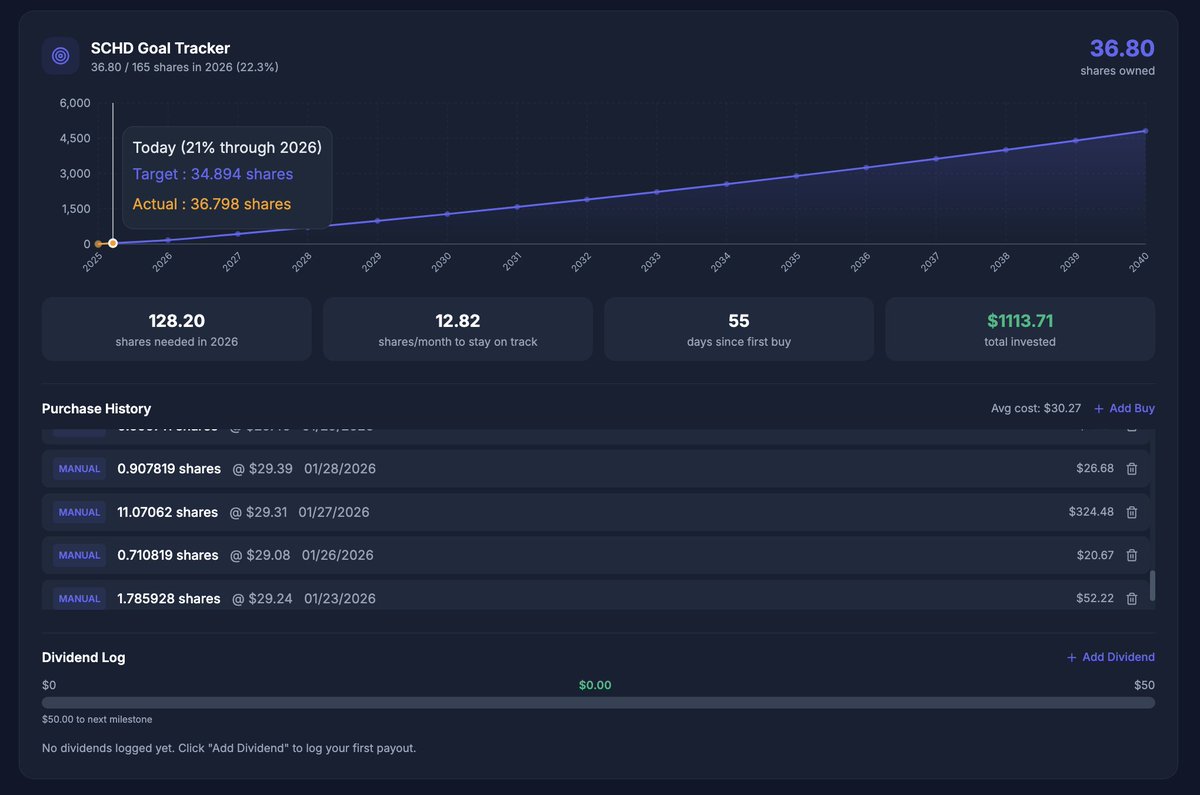The width and height of the screenshot is (1200, 795).
Task: Click the 'No dividends logged yet' message
Action: pos(229,748)
